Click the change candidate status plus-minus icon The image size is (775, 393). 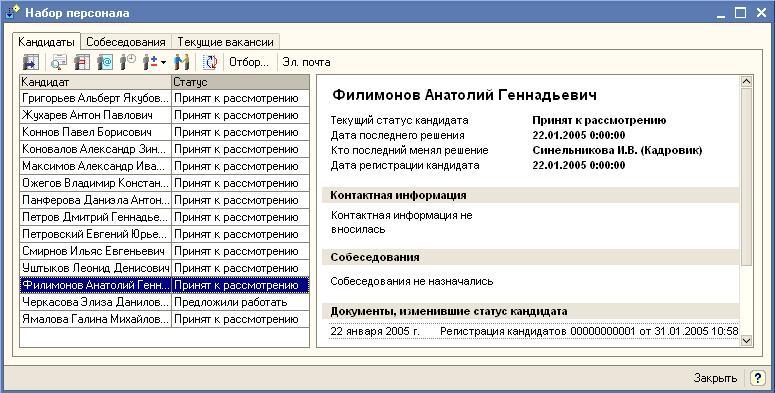(x=150, y=62)
